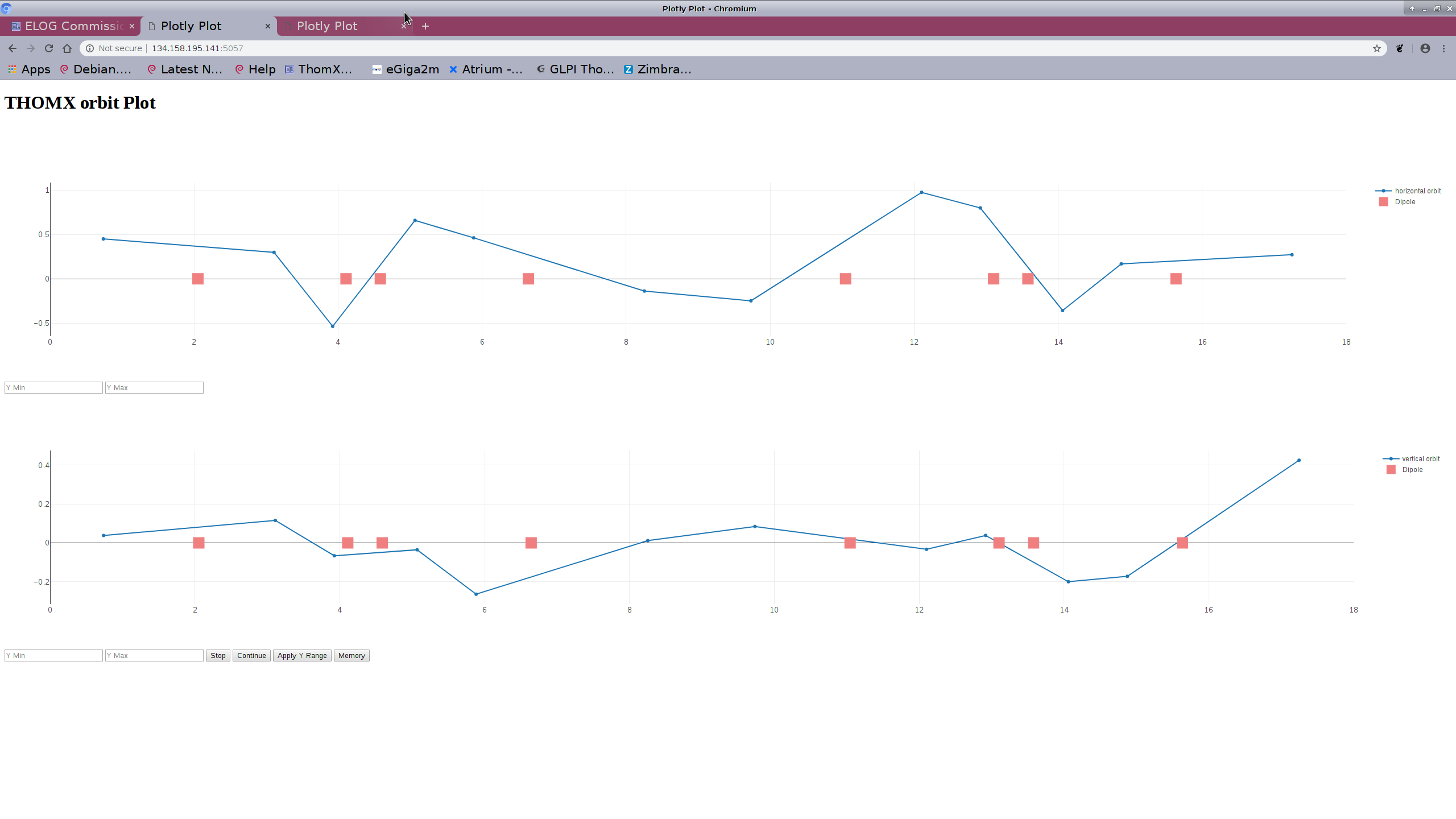Viewport: 1456px width, 819px height.
Task: Open the browser home page icon
Action: [67, 48]
